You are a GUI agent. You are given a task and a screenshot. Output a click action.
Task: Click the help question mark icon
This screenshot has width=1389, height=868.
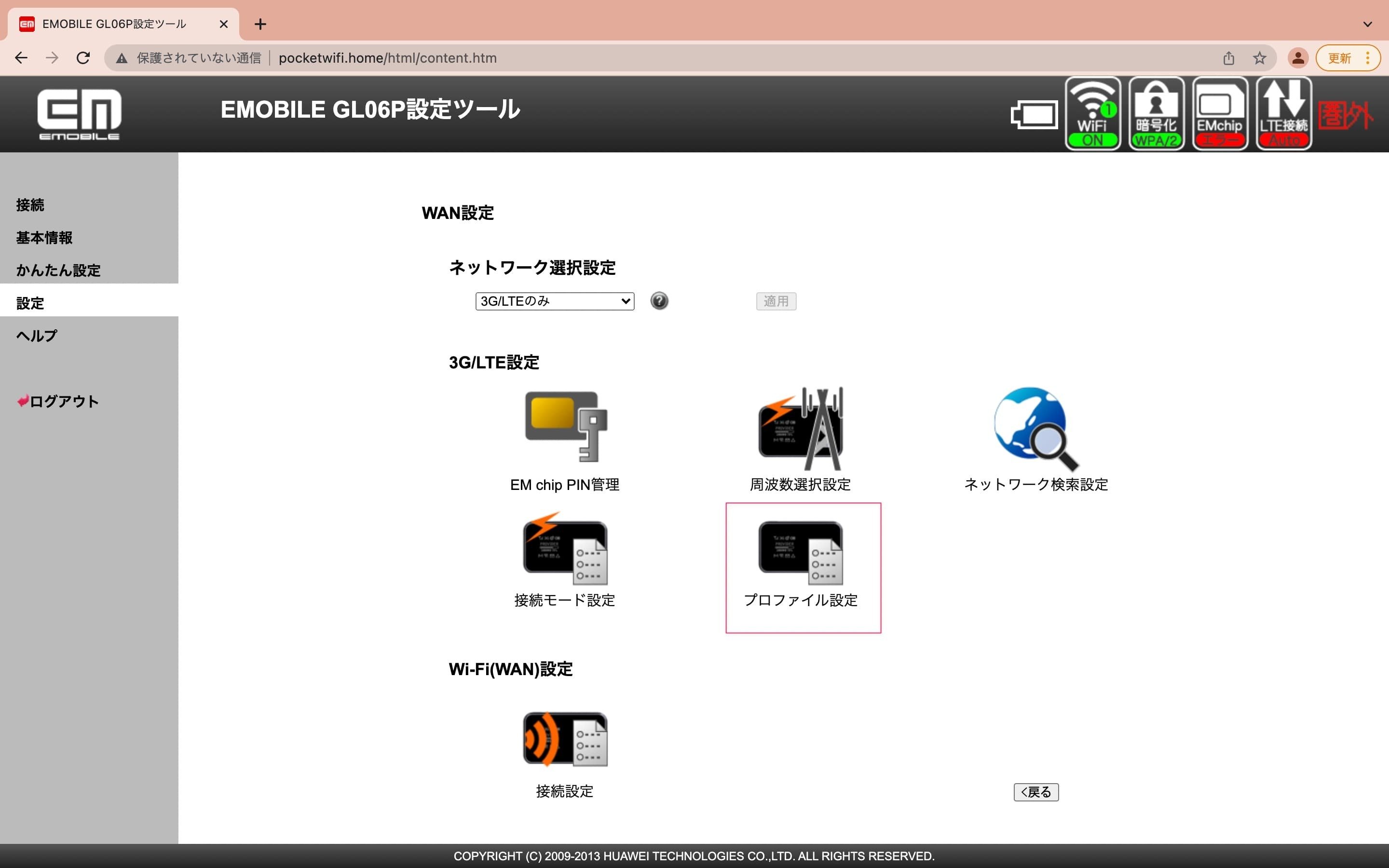[x=659, y=301]
